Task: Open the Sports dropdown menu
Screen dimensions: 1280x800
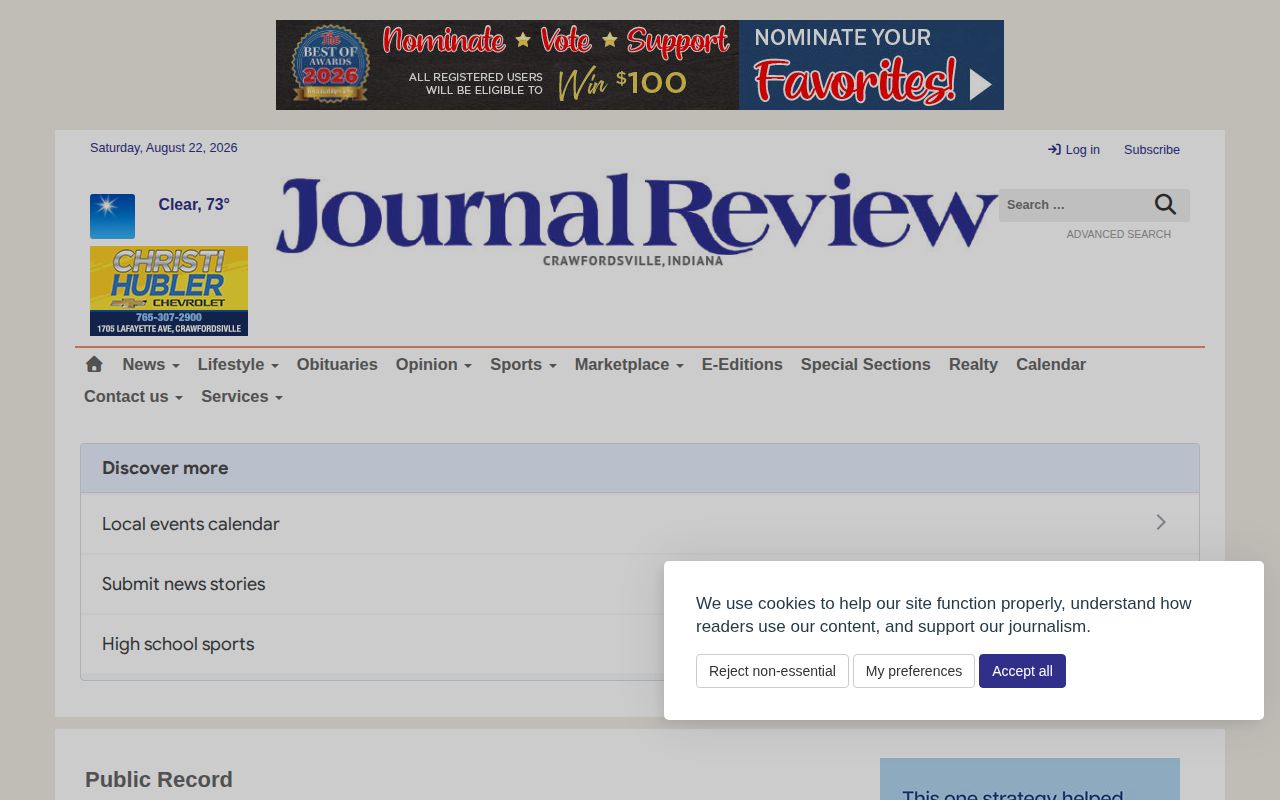Action: [523, 364]
